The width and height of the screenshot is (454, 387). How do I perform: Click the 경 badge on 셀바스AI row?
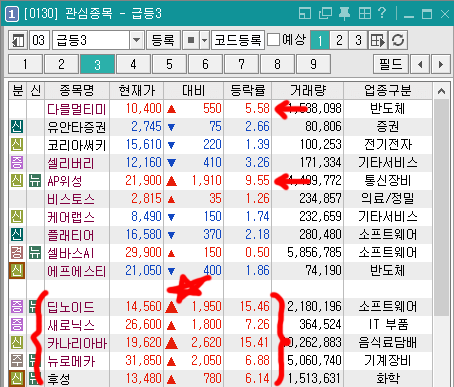[17, 253]
